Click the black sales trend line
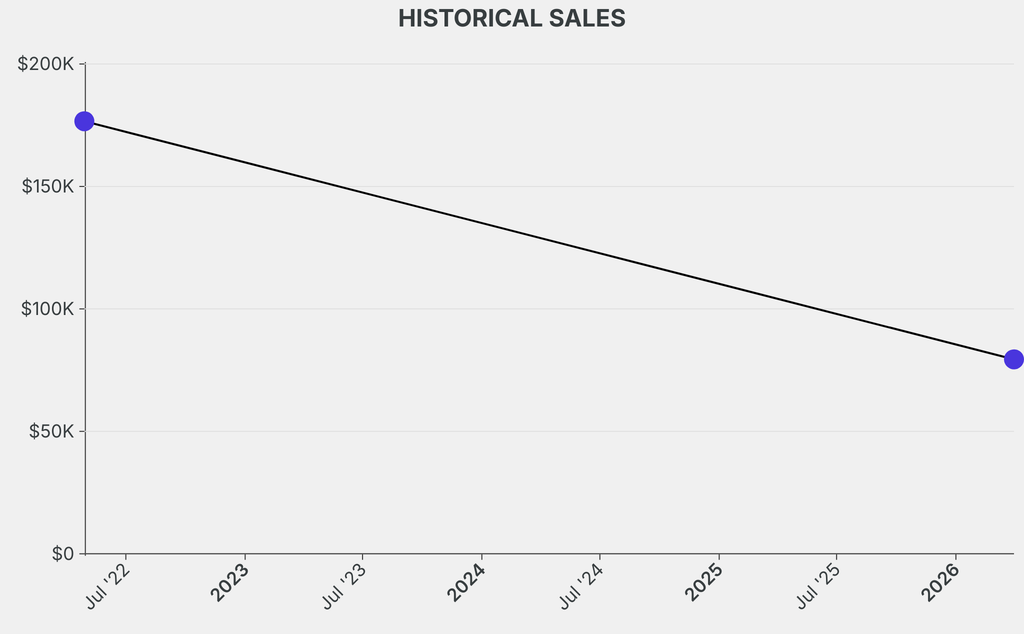The height and width of the screenshot is (634, 1024). [x=549, y=240]
